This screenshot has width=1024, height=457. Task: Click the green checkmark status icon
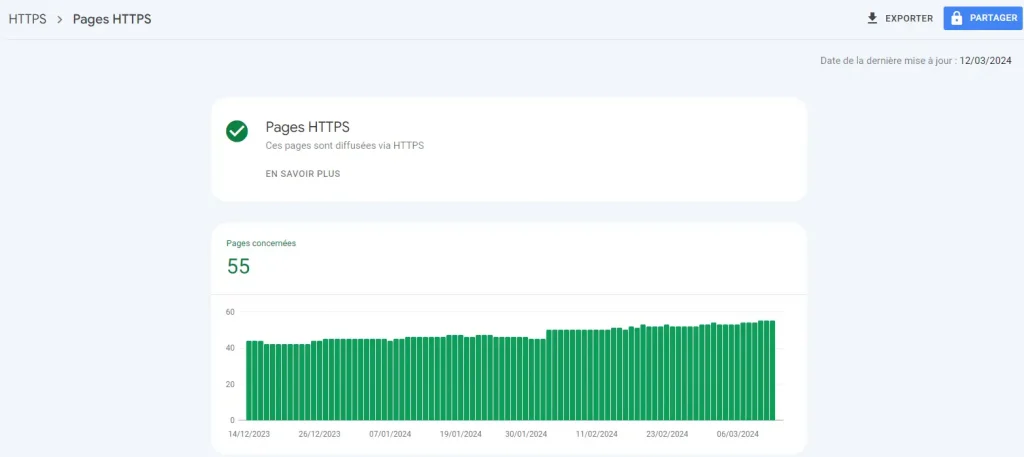(x=237, y=131)
